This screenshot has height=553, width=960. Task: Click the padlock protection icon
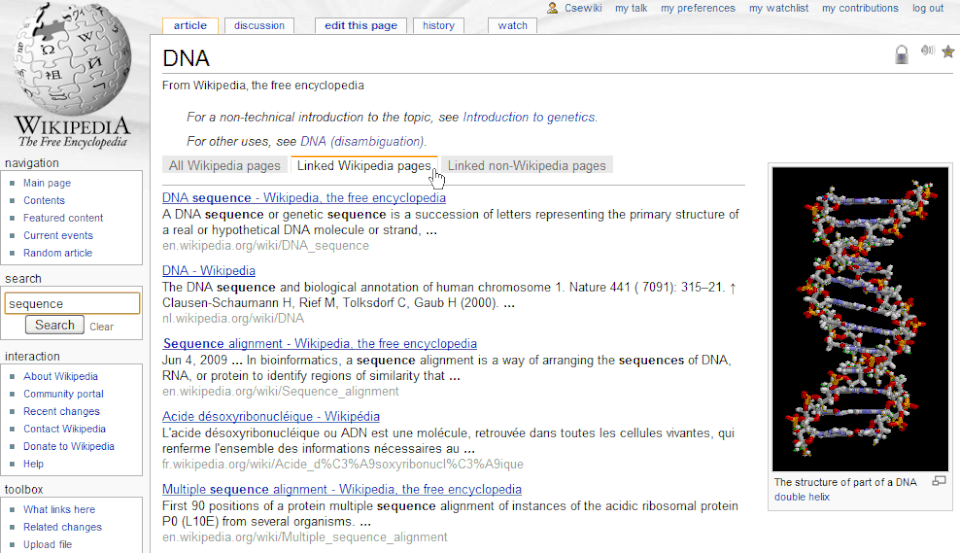pos(902,55)
